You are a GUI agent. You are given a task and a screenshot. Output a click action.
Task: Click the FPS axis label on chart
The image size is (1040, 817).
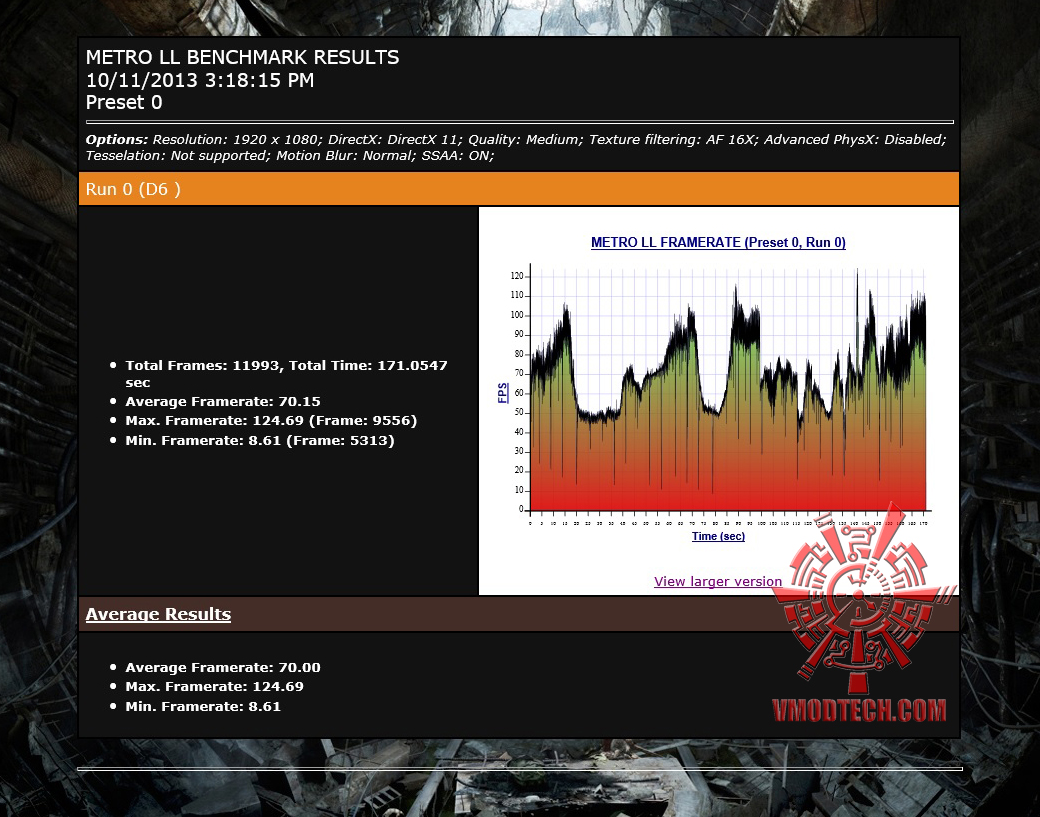[x=503, y=393]
